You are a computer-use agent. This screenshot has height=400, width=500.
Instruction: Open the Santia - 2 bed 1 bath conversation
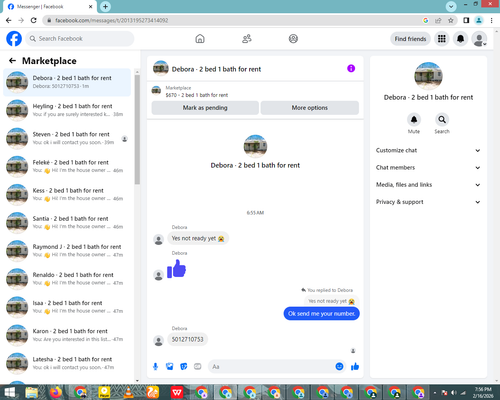coord(67,223)
